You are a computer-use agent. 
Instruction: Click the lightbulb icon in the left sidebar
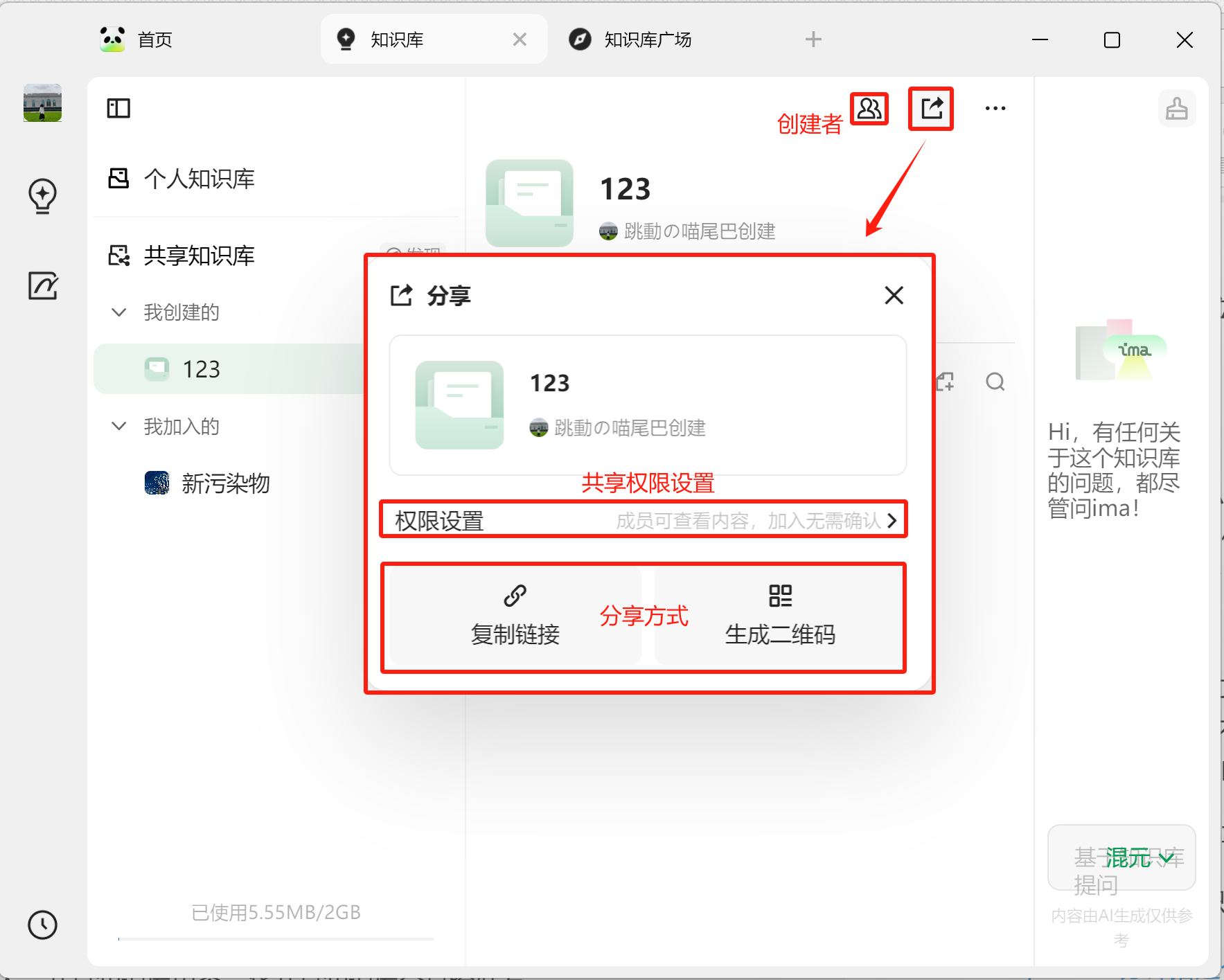[x=42, y=196]
